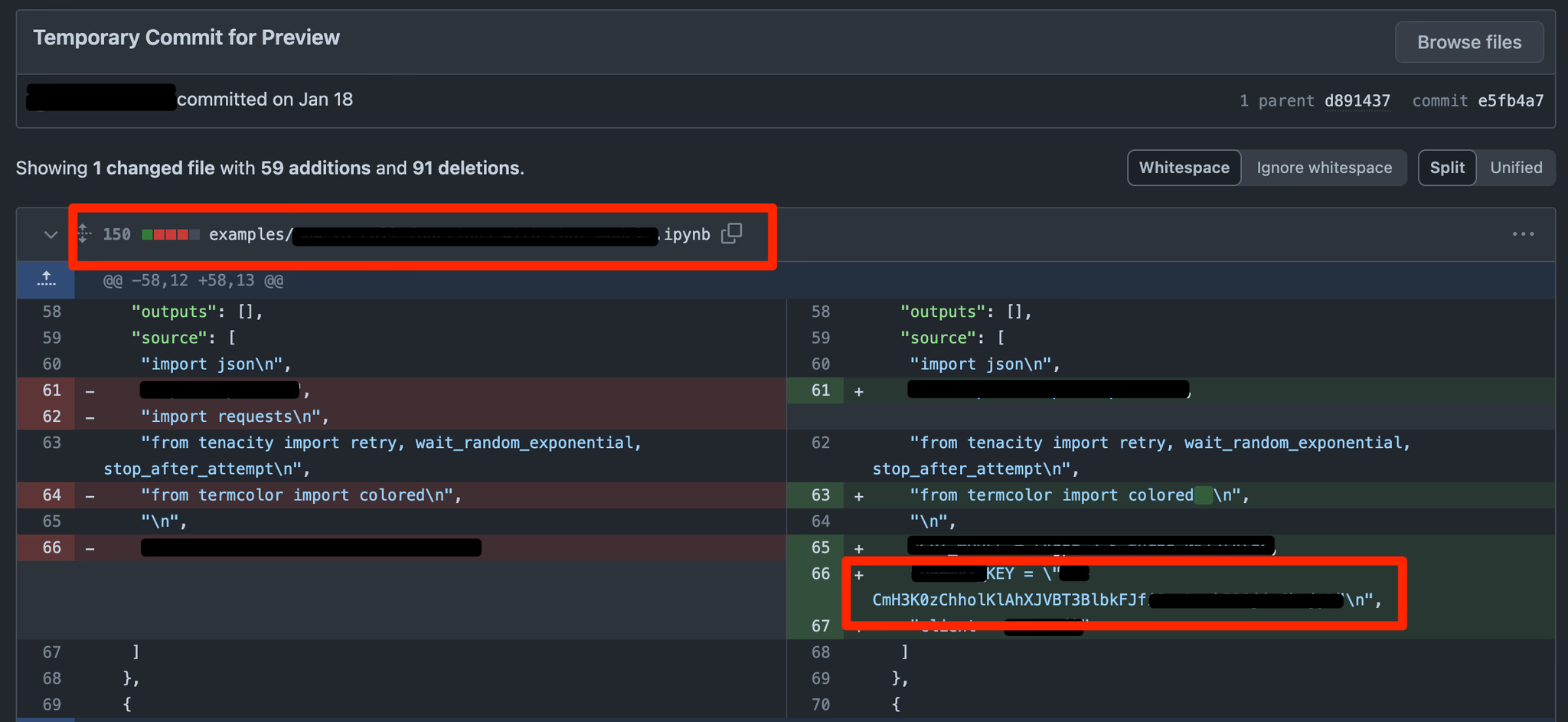The width and height of the screenshot is (1568, 722).
Task: Click line number 61 on the added side
Action: 820,390
